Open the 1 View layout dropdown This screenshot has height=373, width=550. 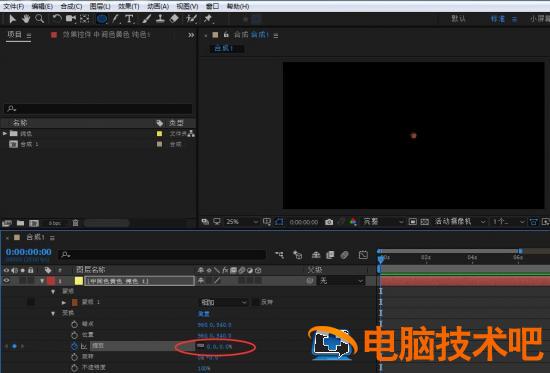tap(508, 222)
